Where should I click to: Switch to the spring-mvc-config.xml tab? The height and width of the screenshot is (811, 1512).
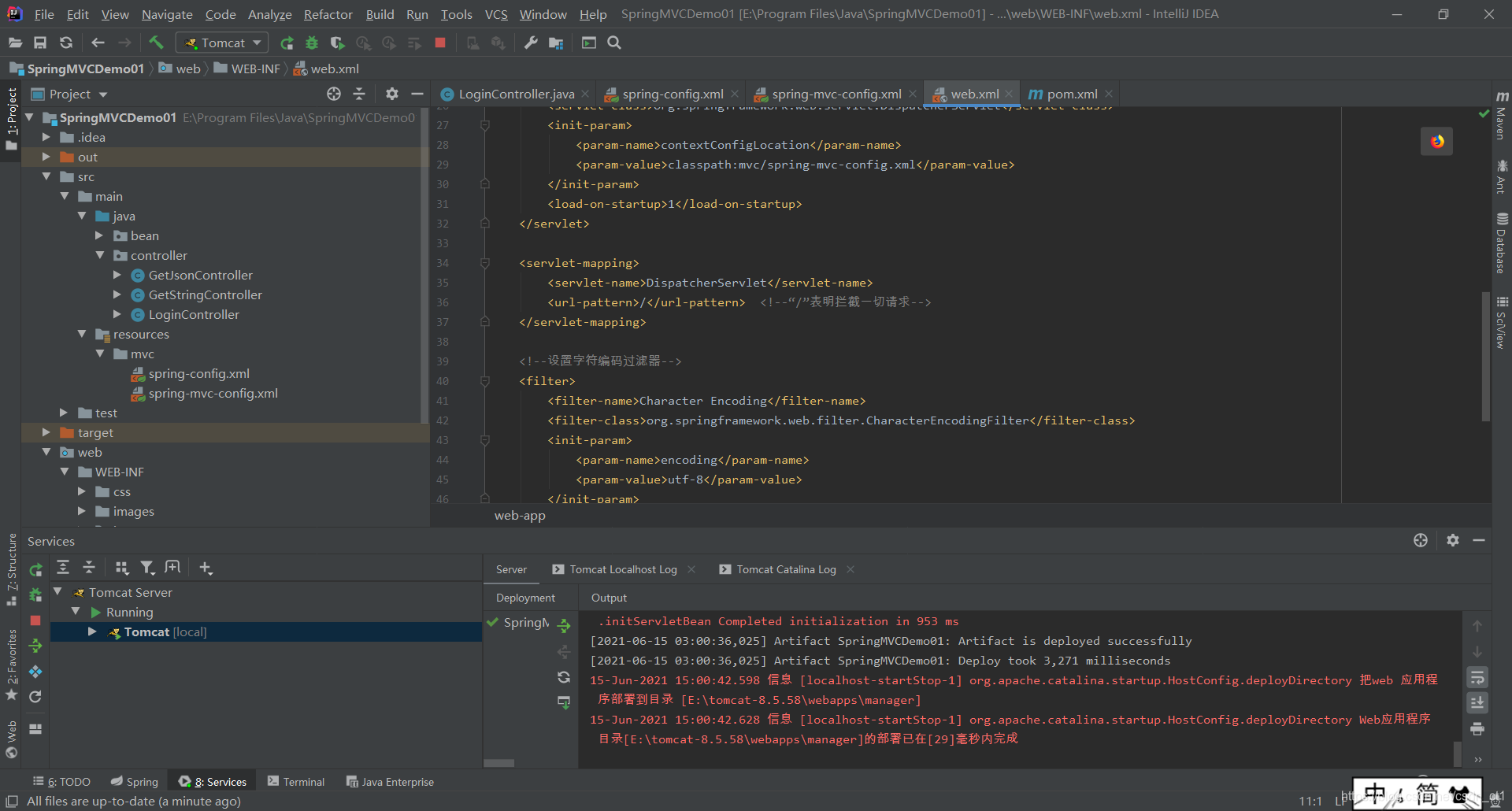tap(836, 94)
